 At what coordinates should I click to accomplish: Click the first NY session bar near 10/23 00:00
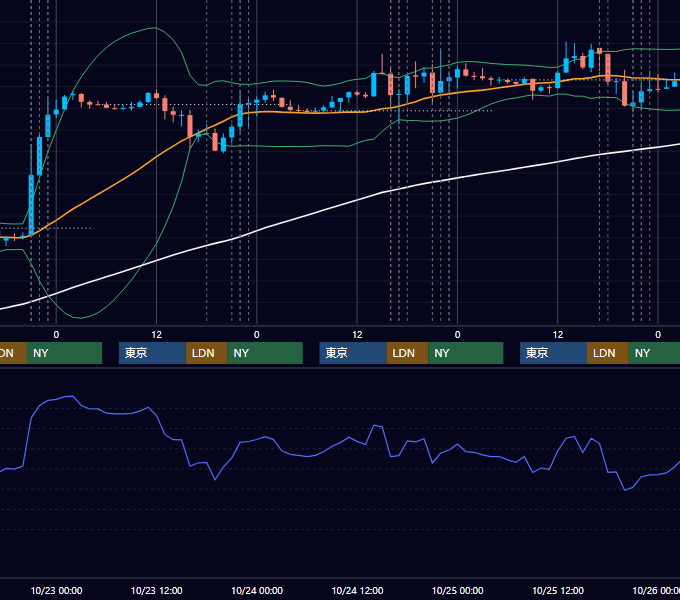click(64, 353)
